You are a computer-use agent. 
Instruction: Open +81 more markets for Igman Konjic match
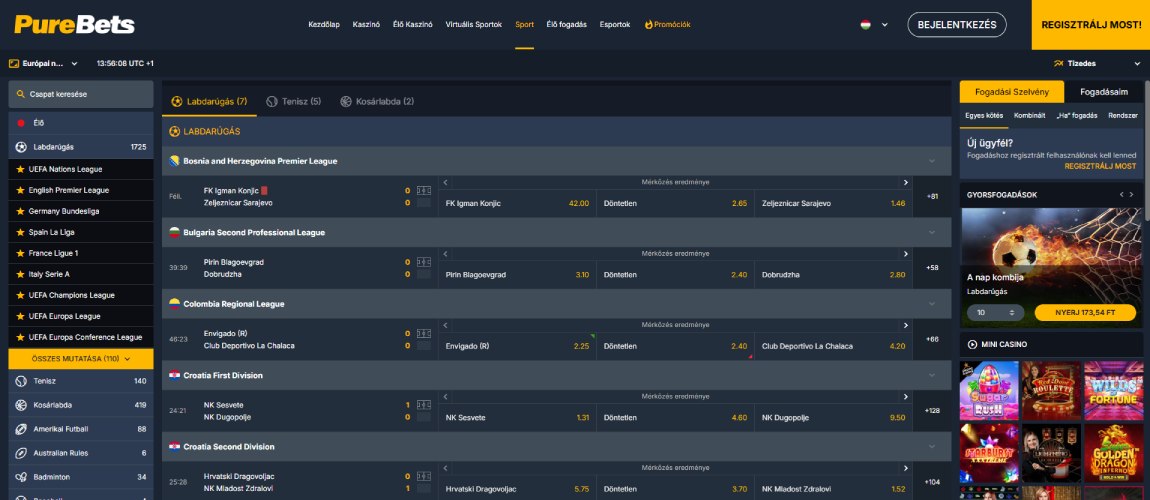(x=932, y=196)
